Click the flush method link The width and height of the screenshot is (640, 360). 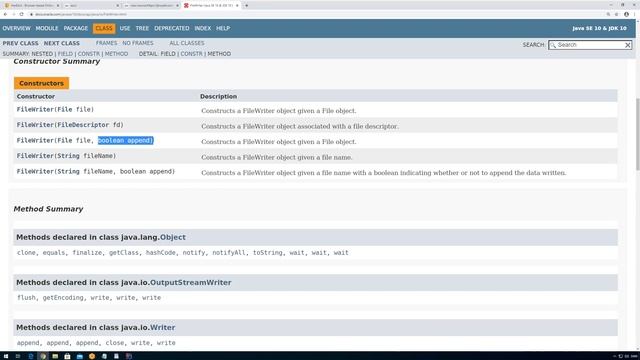tap(26, 298)
